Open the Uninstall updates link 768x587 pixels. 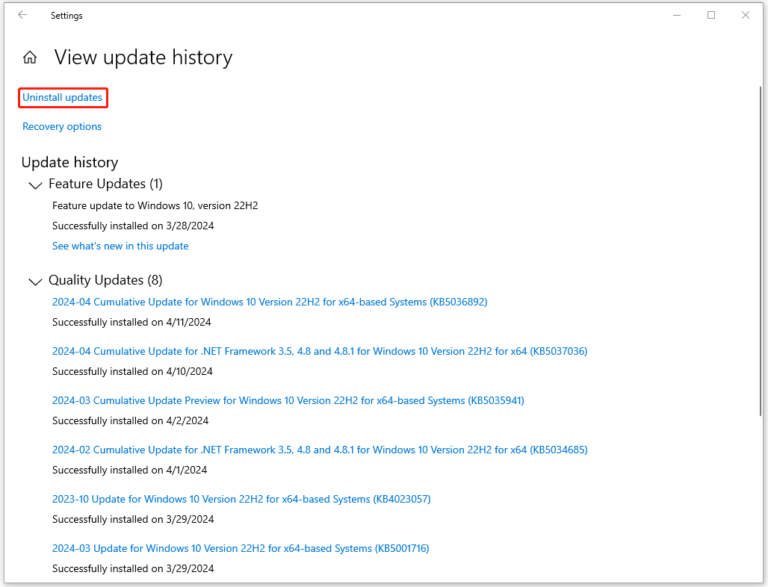(62, 97)
